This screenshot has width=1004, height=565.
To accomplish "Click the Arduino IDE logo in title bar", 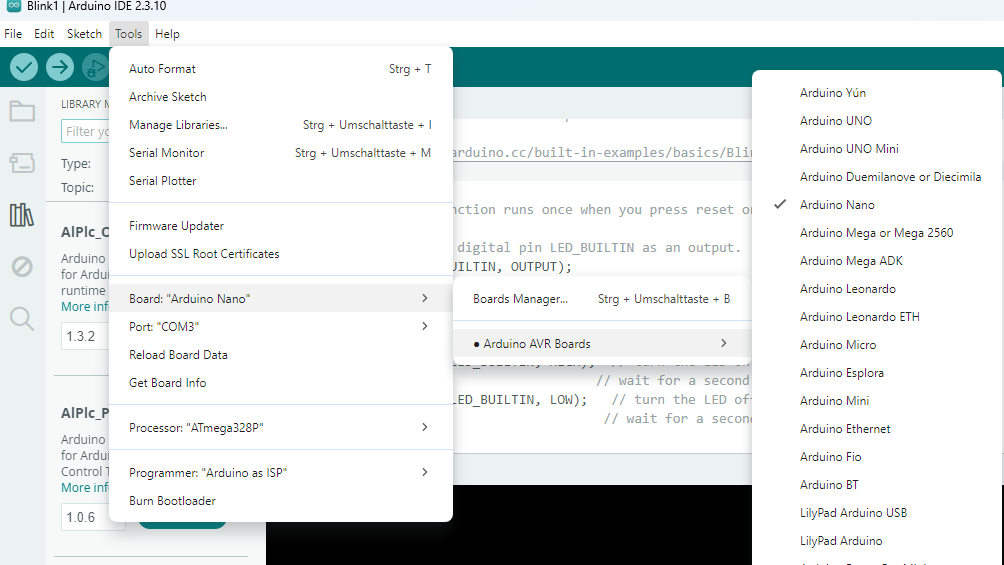I will [x=13, y=6].
